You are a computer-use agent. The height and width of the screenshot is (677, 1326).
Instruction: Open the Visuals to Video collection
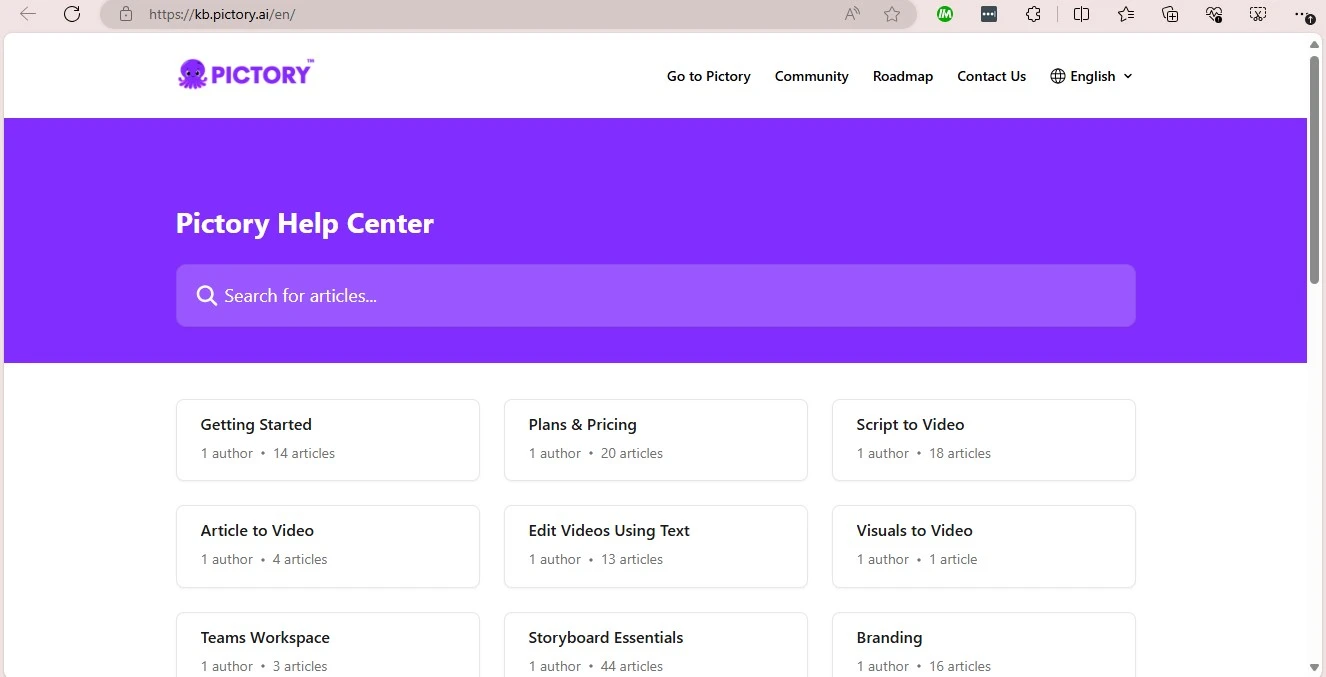(x=984, y=546)
